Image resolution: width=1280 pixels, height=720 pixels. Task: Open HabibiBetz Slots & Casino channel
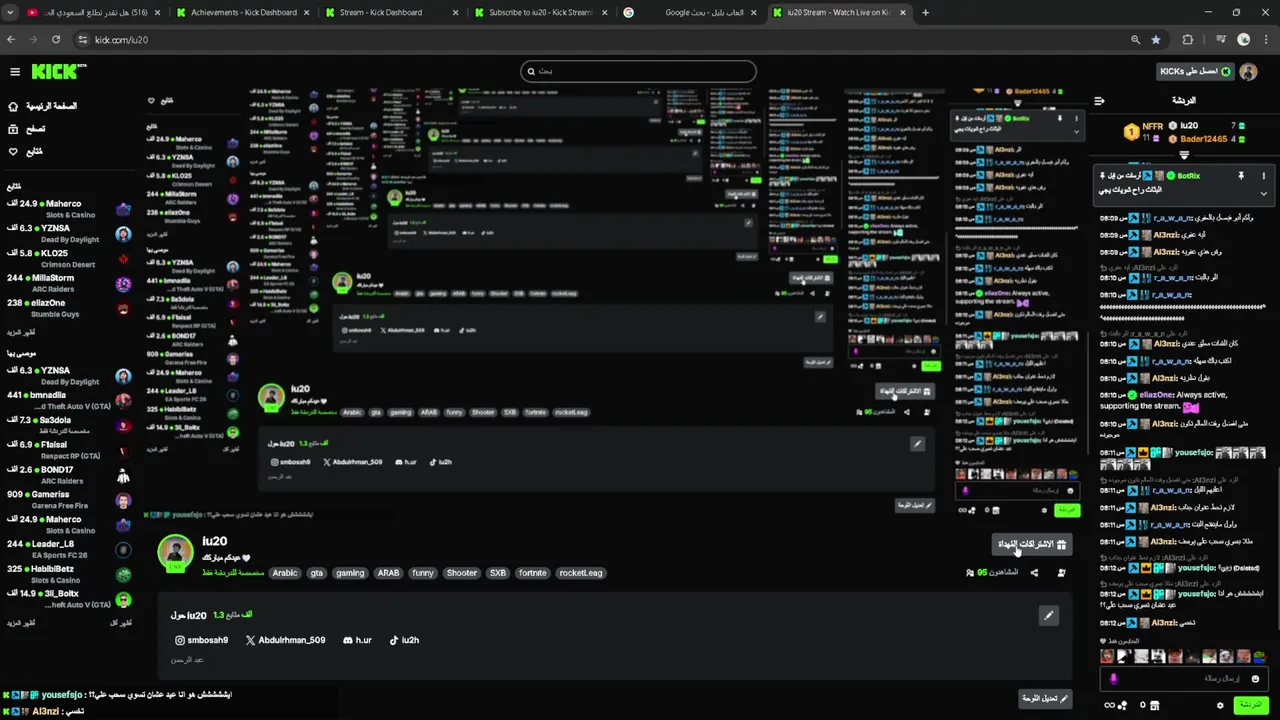click(68, 574)
